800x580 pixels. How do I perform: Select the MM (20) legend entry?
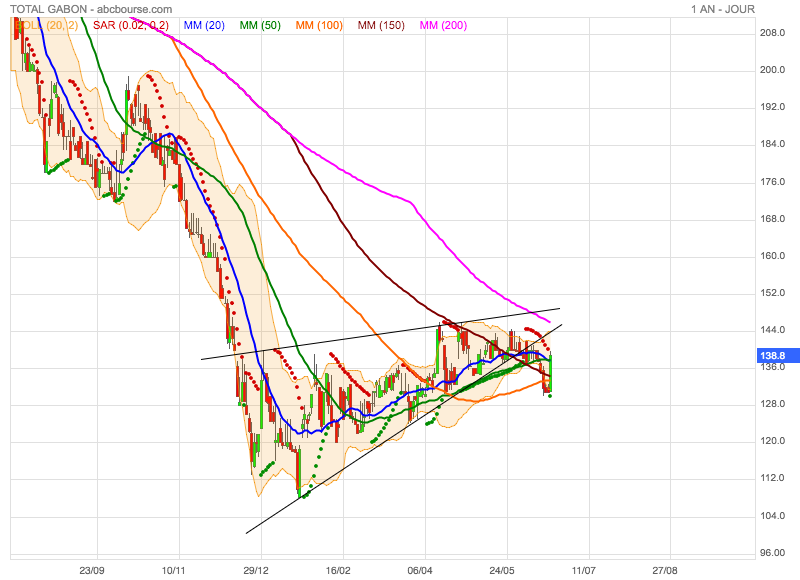(x=204, y=26)
